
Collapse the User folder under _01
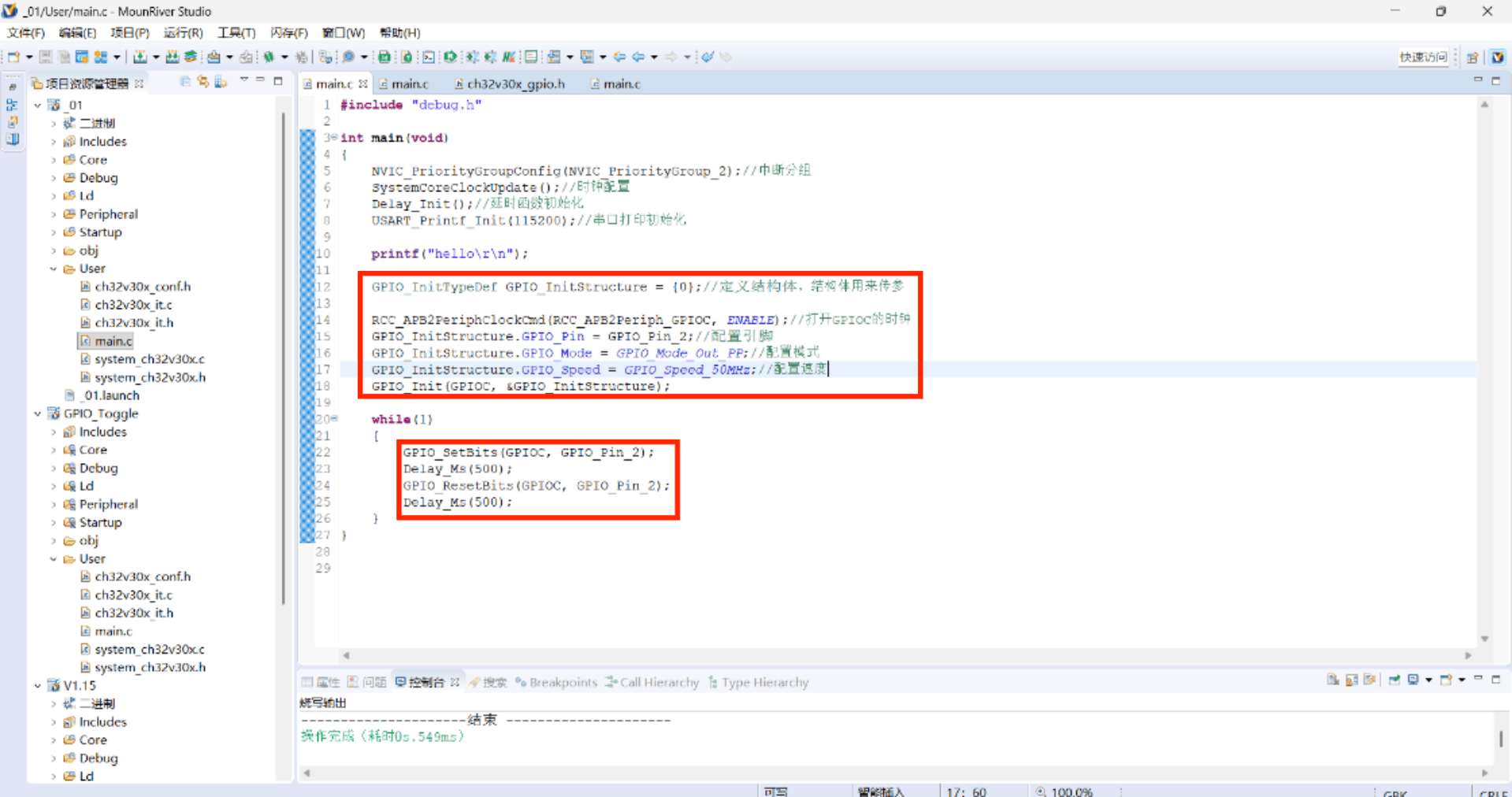point(54,269)
